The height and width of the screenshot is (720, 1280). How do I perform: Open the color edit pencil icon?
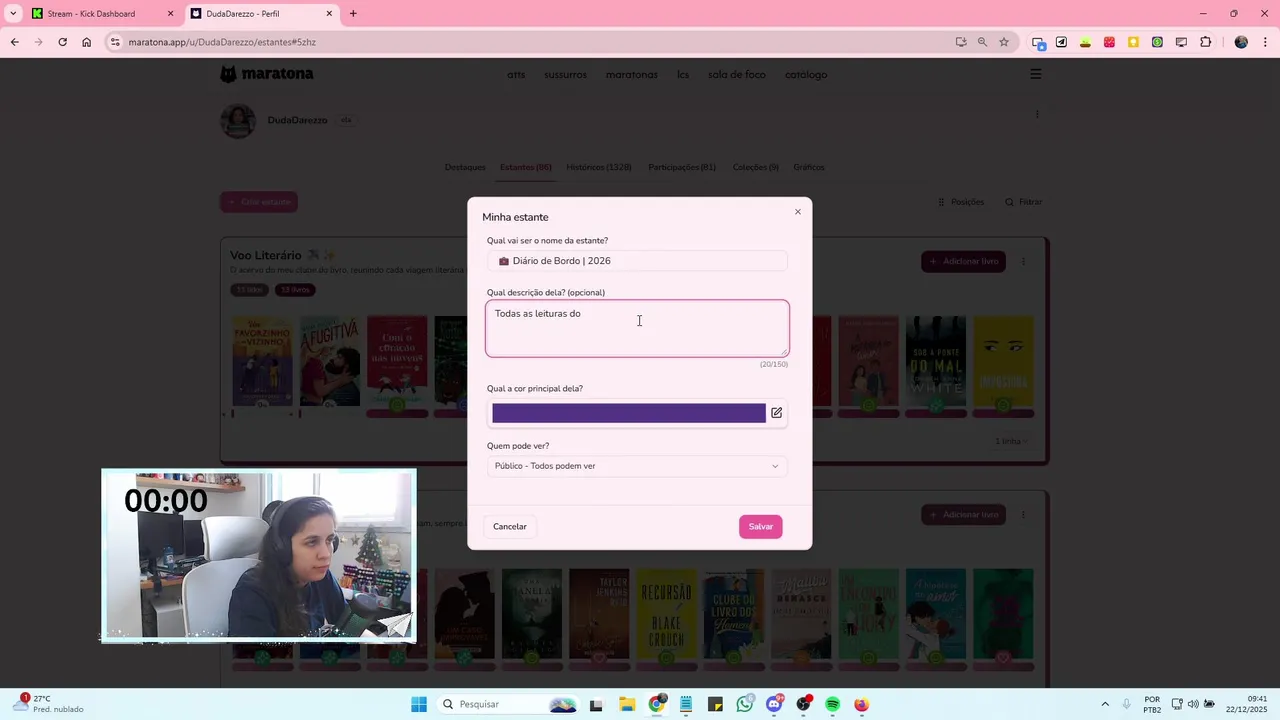click(776, 413)
